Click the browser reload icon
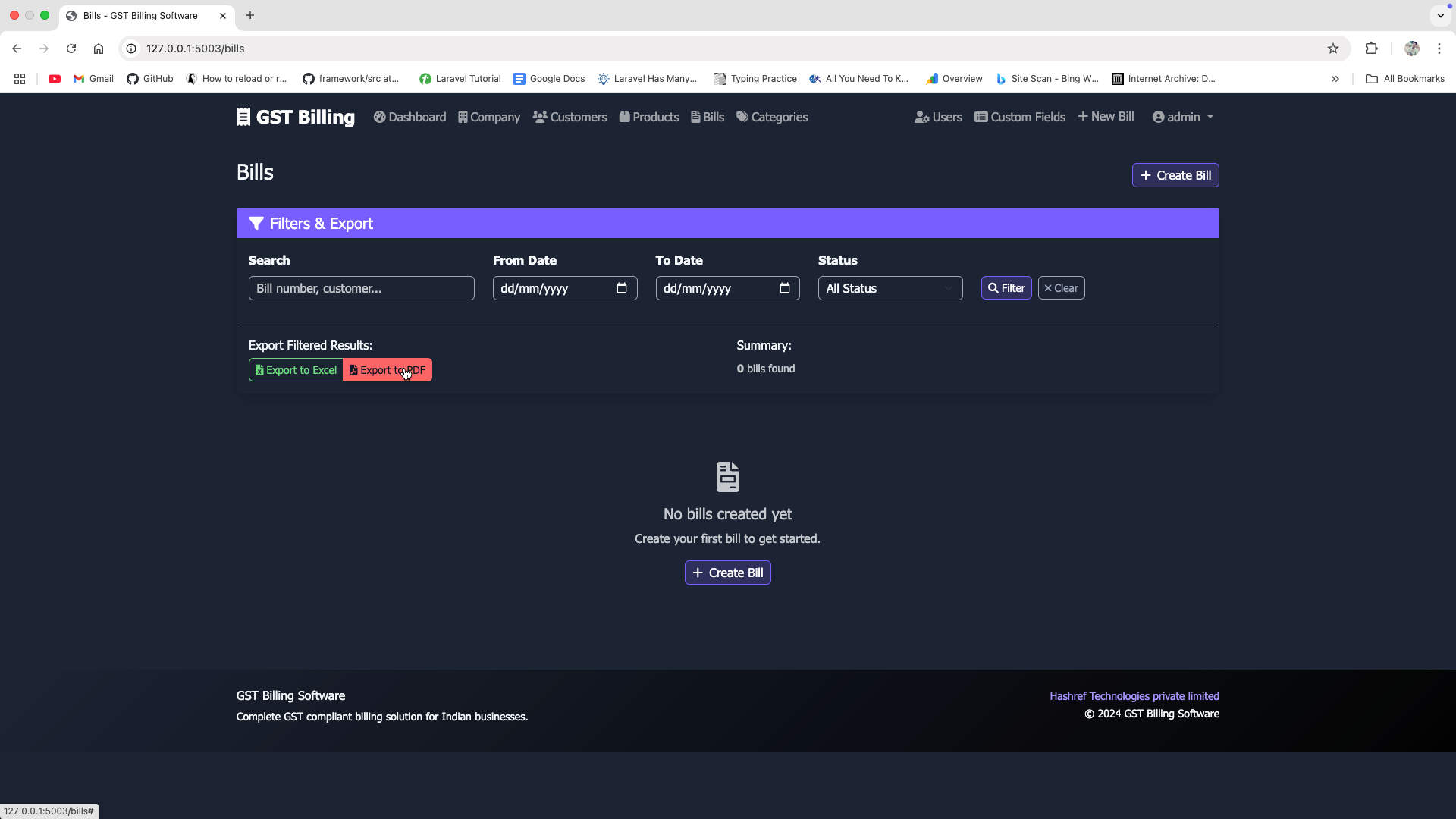1456x819 pixels. pos(71,49)
